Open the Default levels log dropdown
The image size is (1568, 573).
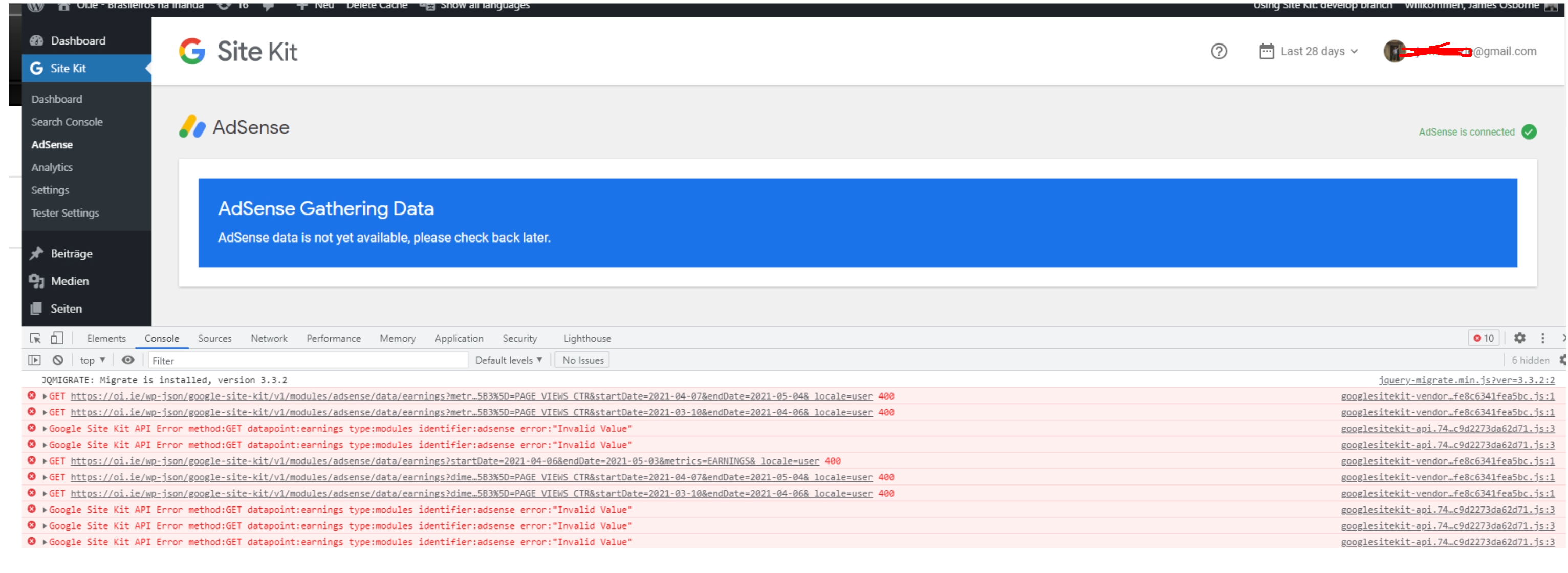(508, 360)
